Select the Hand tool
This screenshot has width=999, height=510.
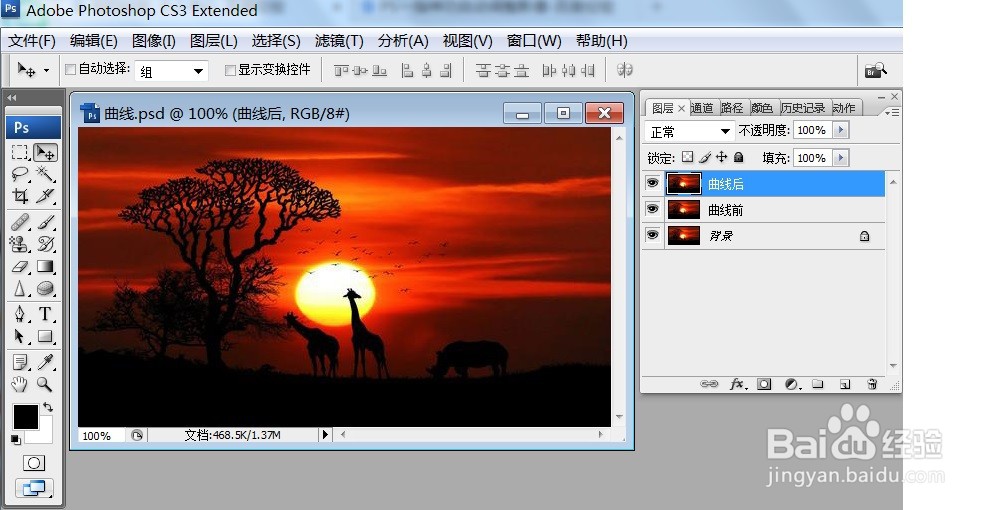(20, 384)
